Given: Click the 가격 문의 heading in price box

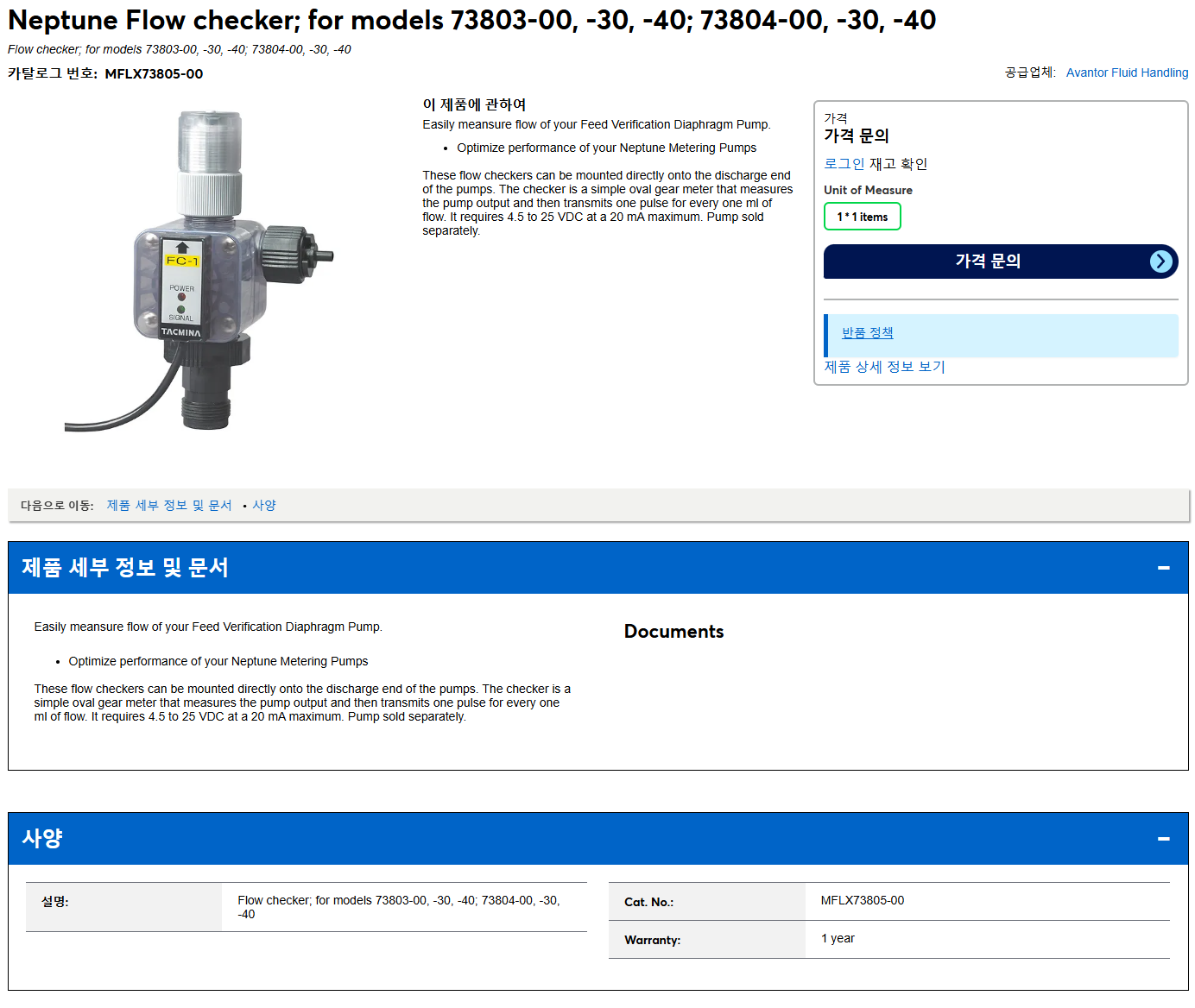Looking at the screenshot, I should pos(856,135).
